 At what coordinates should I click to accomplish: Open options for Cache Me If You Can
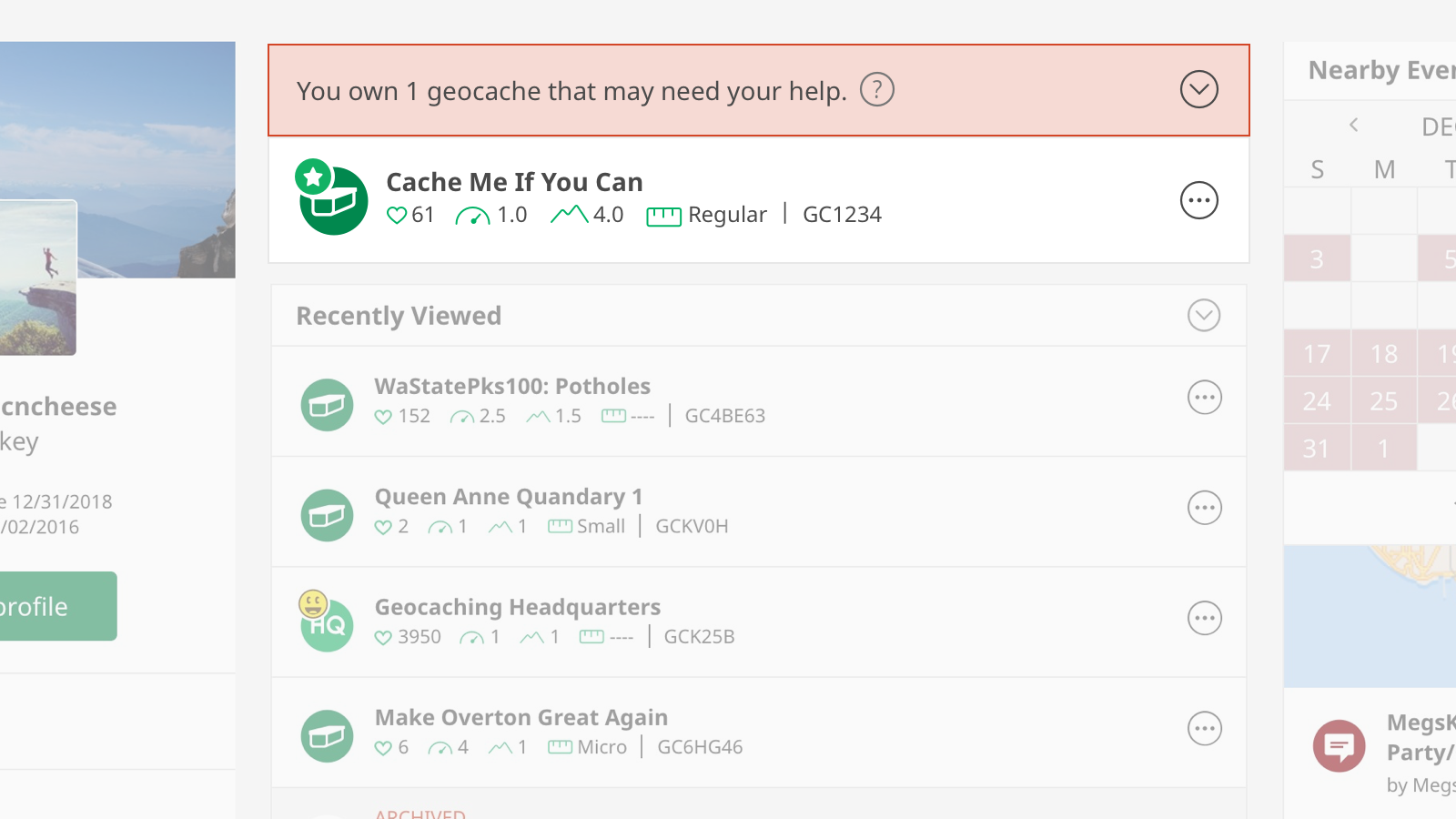point(1198,200)
